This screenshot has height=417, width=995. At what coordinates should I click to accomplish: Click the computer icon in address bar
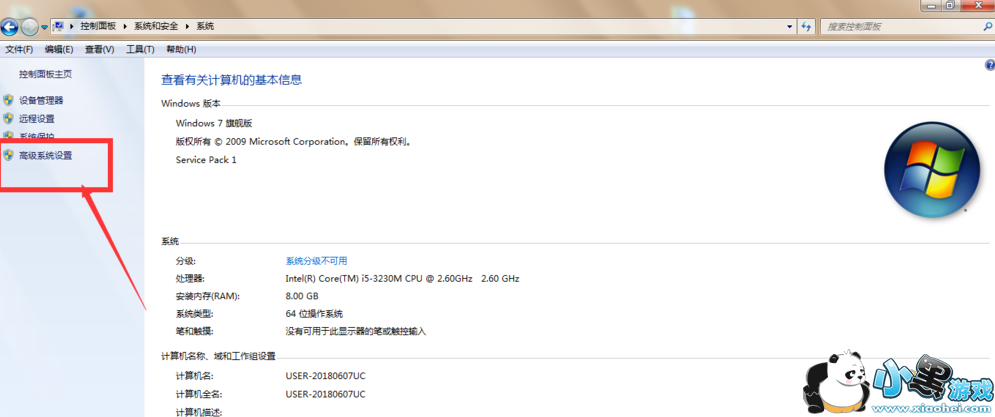[x=58, y=26]
